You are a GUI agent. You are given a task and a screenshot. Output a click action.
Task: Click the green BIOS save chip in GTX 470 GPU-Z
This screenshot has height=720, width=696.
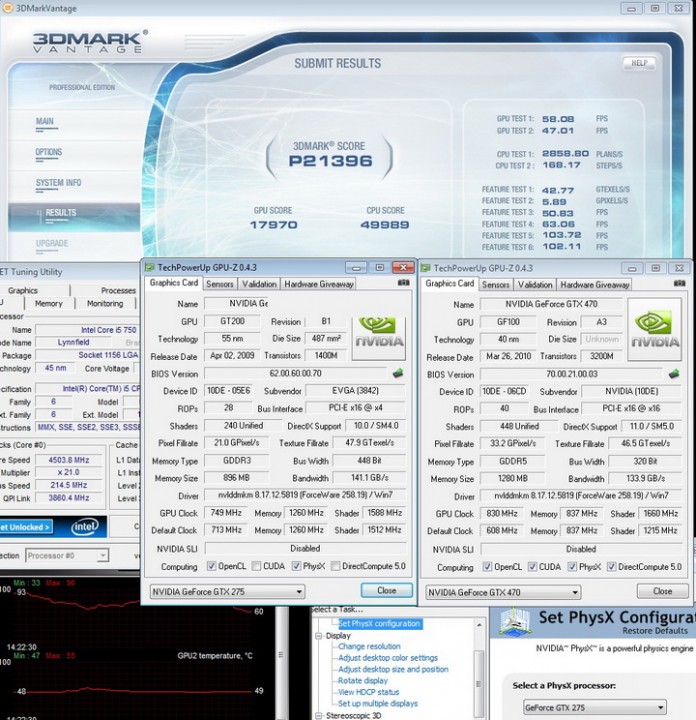[674, 374]
